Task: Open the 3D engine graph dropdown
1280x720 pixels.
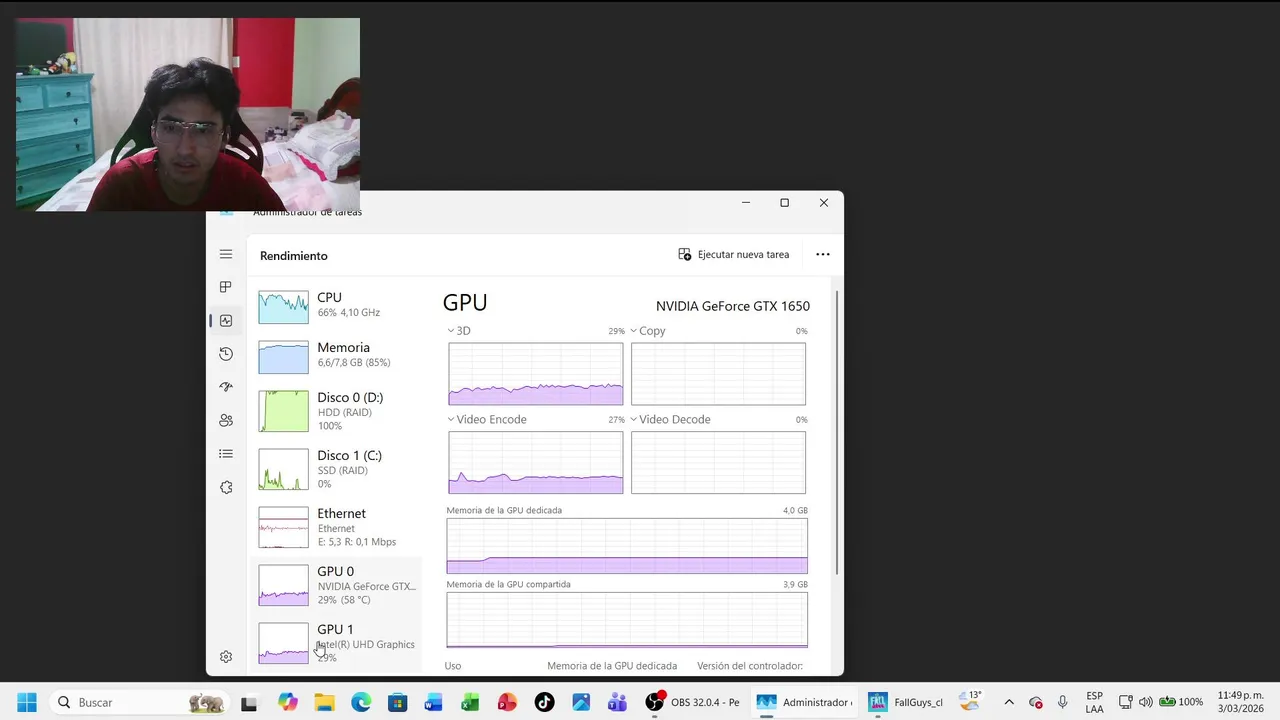Action: coord(459,331)
